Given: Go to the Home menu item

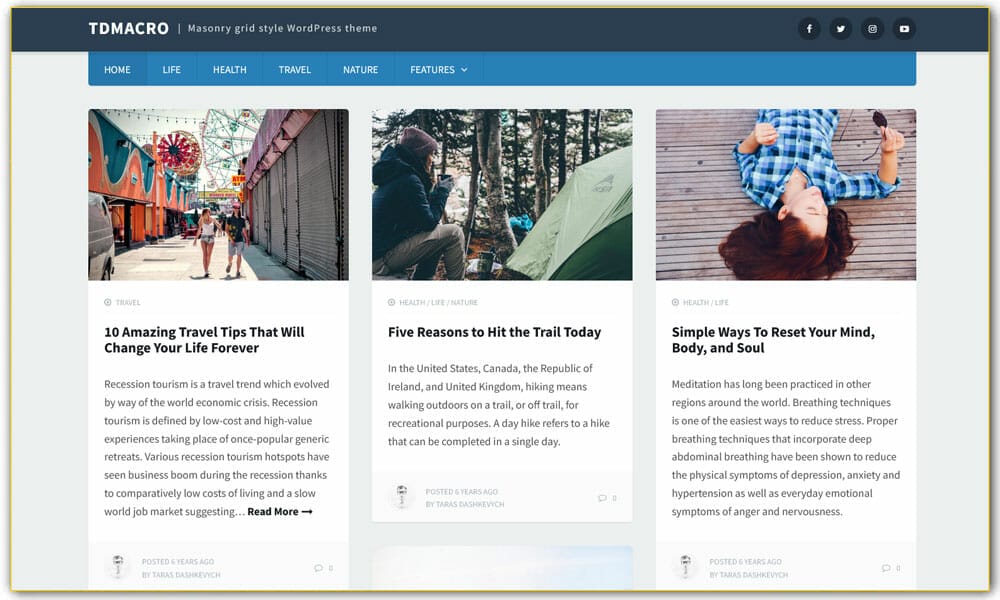Looking at the screenshot, I should 117,70.
